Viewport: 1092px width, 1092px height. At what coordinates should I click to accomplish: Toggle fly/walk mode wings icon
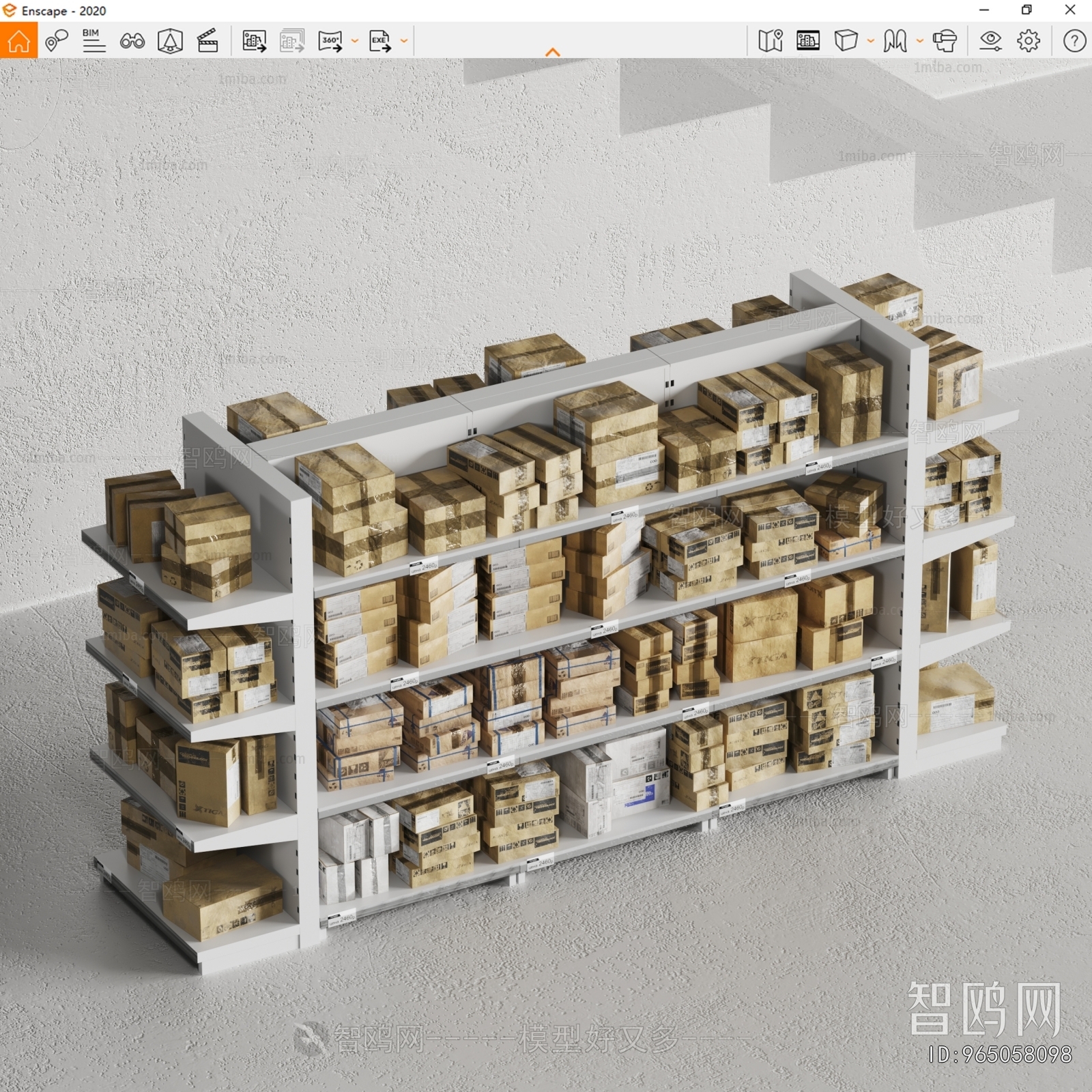point(895,41)
